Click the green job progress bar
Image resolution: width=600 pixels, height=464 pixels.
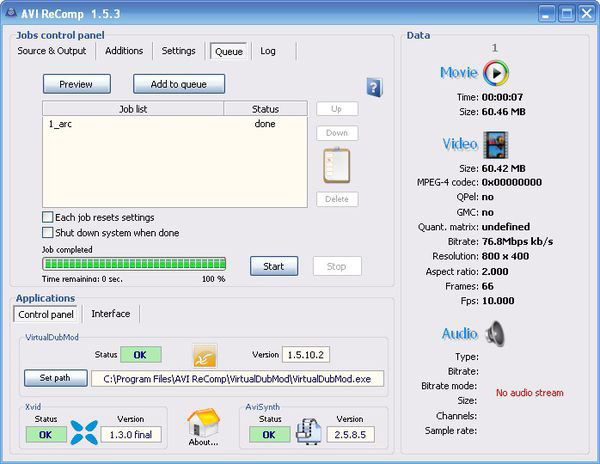134,264
